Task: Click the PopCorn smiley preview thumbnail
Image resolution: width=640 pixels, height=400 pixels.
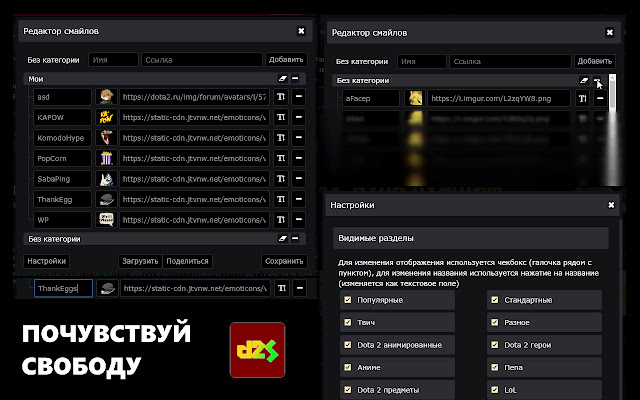Action: (x=106, y=158)
